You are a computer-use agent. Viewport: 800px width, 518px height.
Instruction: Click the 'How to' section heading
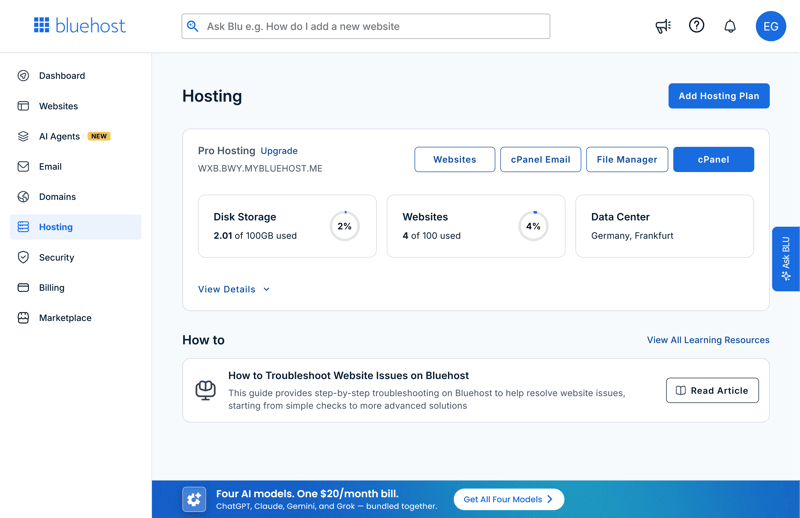click(x=203, y=340)
